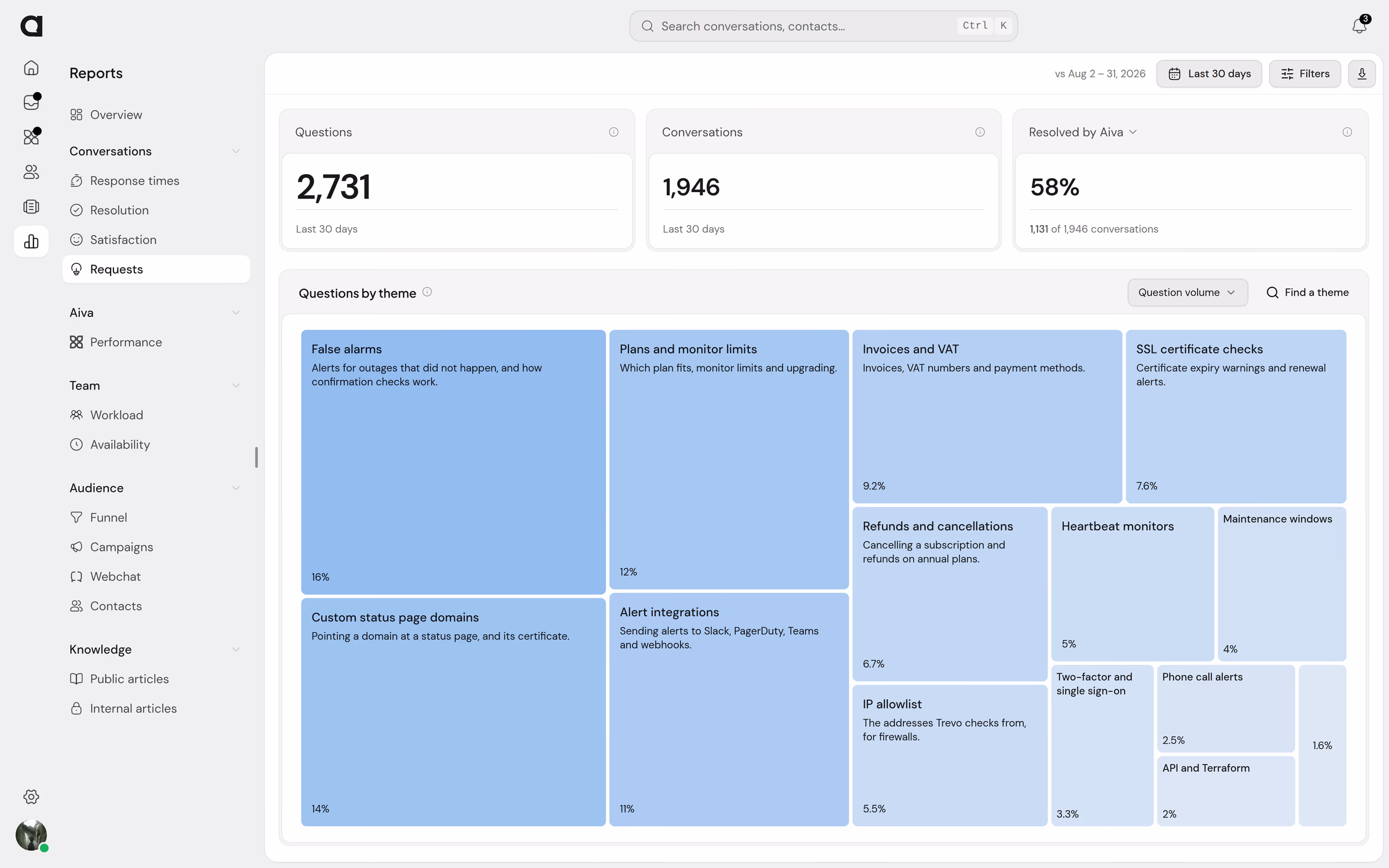The image size is (1389, 868).
Task: Open Availability report
Action: (x=156, y=444)
